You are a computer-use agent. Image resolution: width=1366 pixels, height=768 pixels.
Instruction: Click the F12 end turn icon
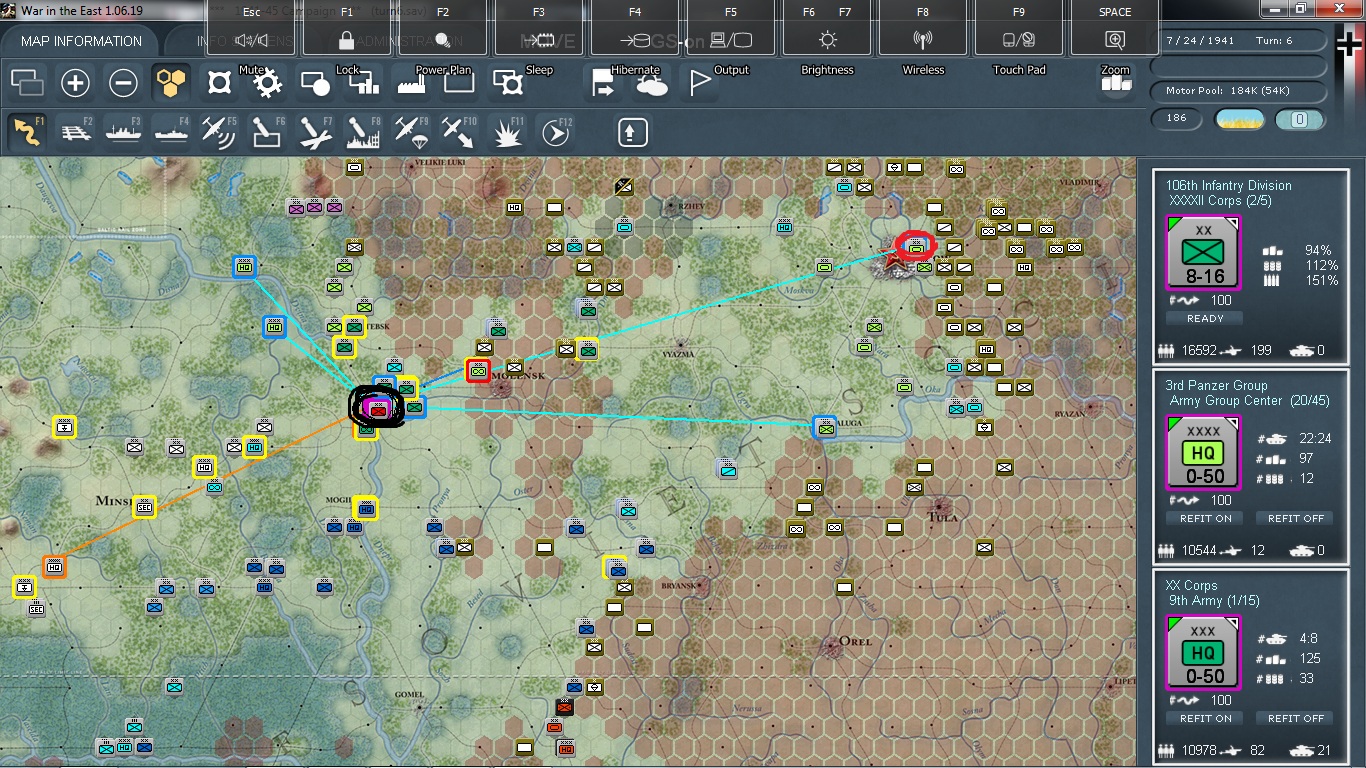point(555,132)
